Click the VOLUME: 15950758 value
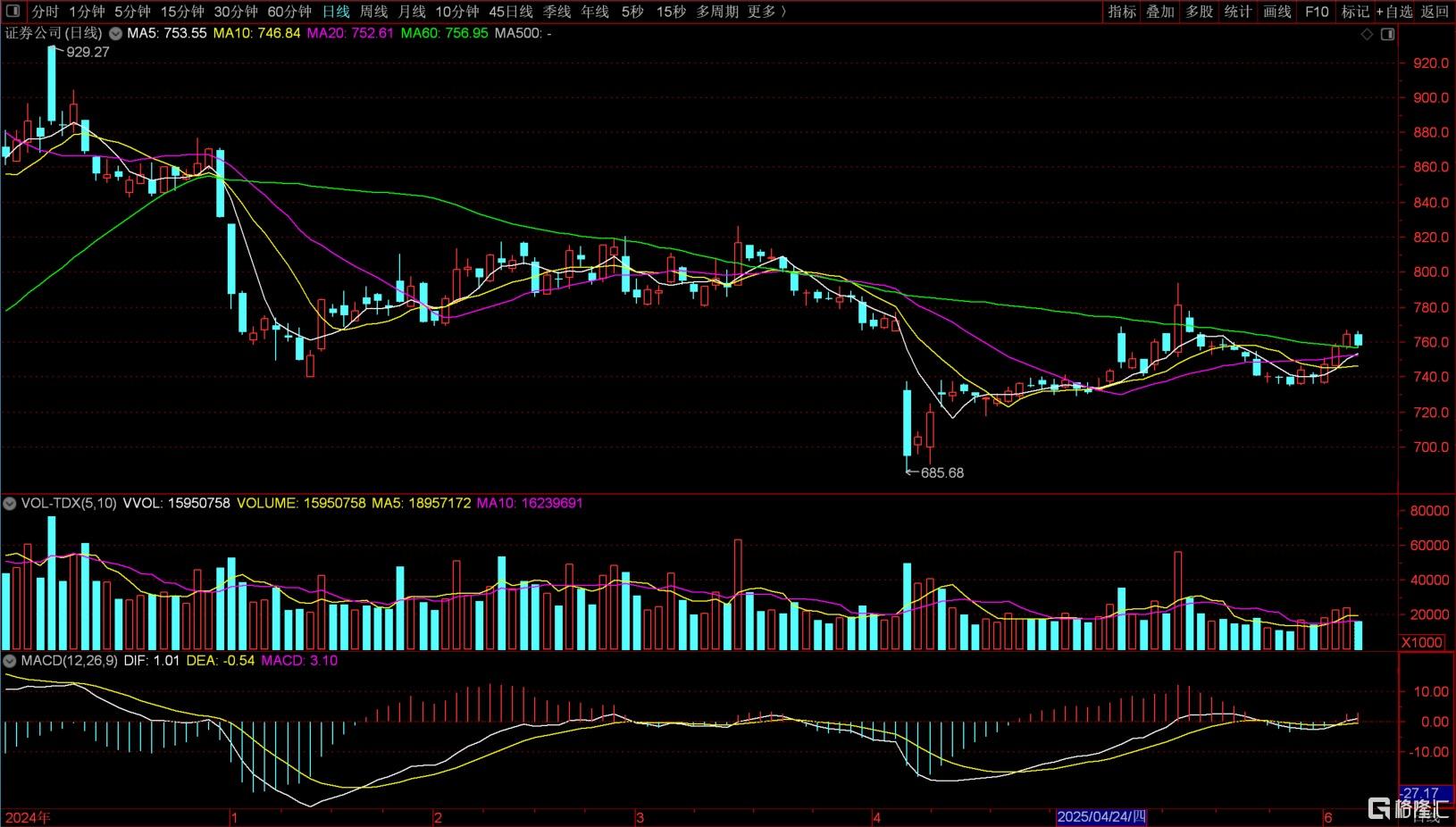 [x=301, y=504]
